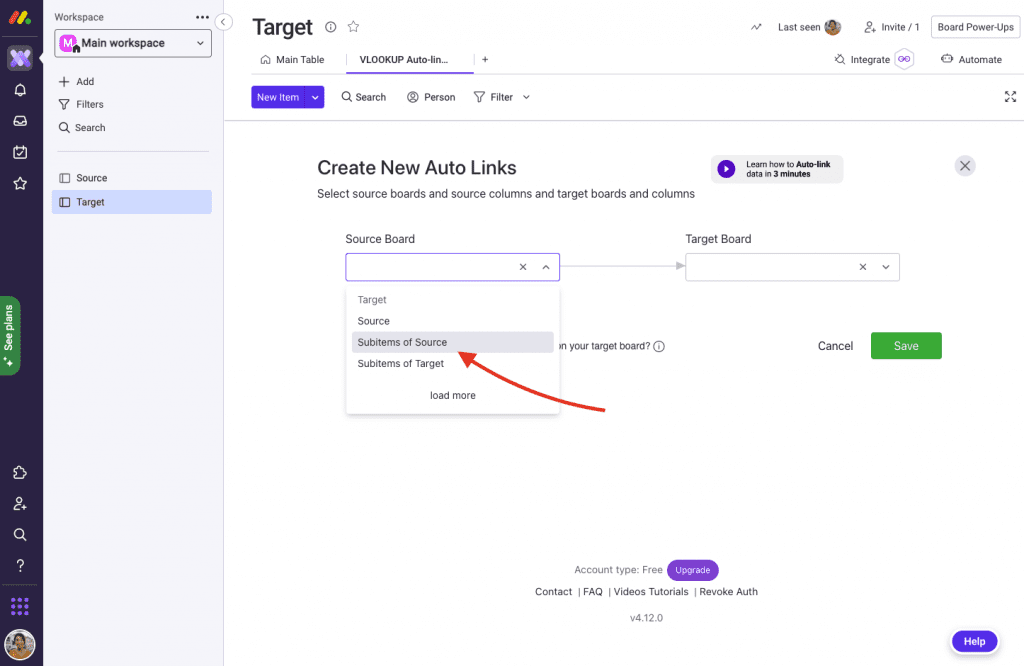Open the inbox icon in sidebar
The height and width of the screenshot is (666, 1024).
point(20,121)
